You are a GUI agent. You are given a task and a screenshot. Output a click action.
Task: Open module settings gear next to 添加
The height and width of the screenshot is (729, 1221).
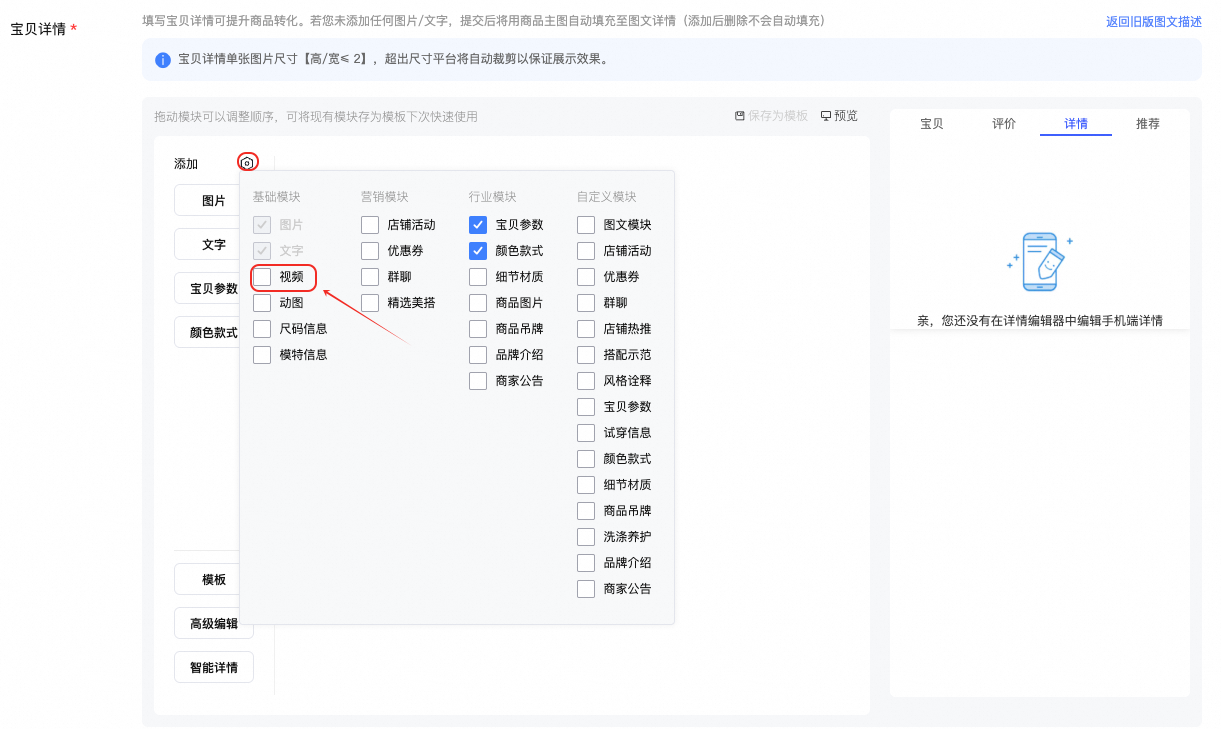click(248, 163)
